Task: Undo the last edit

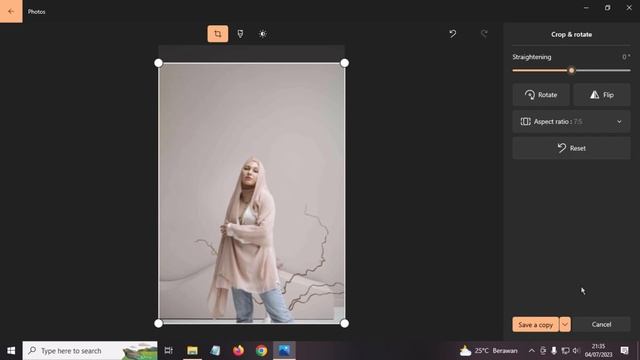Action: click(x=453, y=34)
